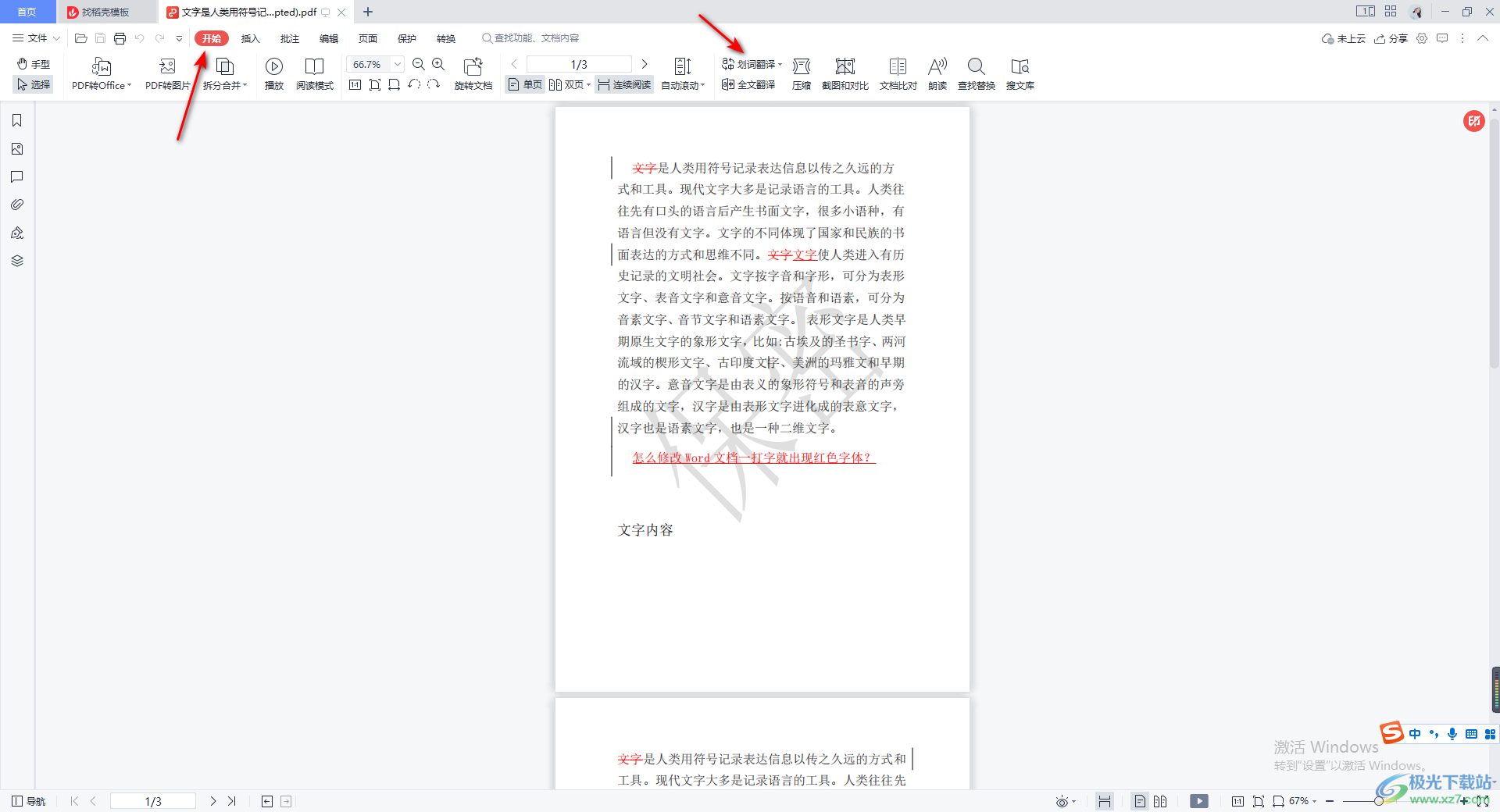Go to previous page arrow in toolbar

click(x=514, y=64)
